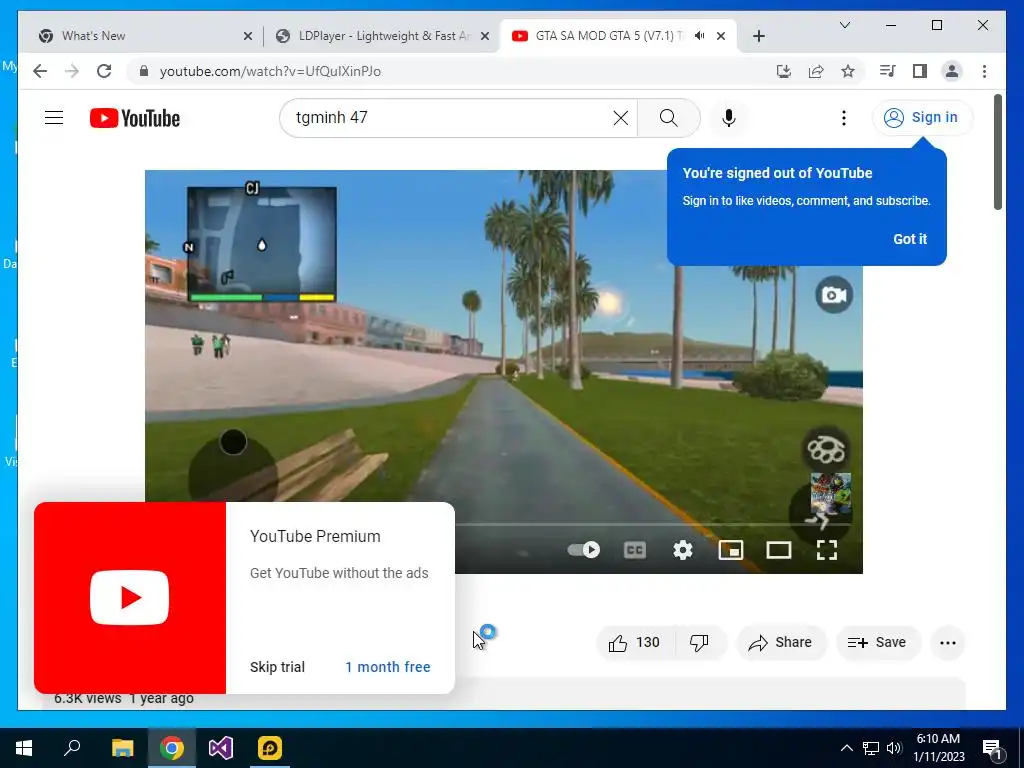Open the Windows Start menu
The height and width of the screenshot is (768, 1024).
(x=24, y=748)
